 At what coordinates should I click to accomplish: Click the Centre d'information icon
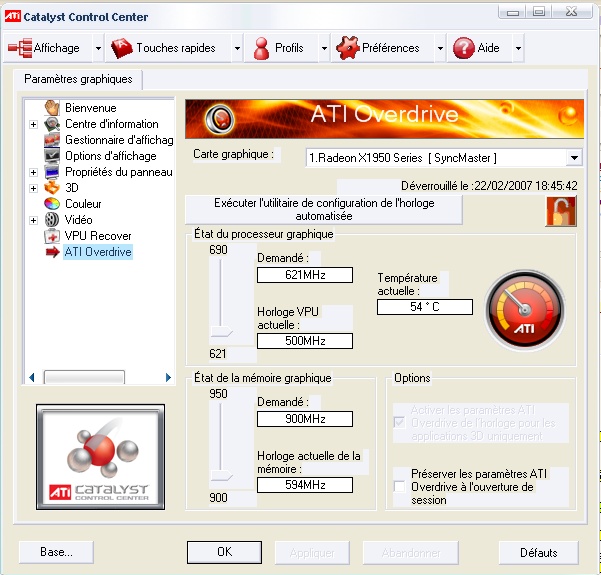[52, 124]
